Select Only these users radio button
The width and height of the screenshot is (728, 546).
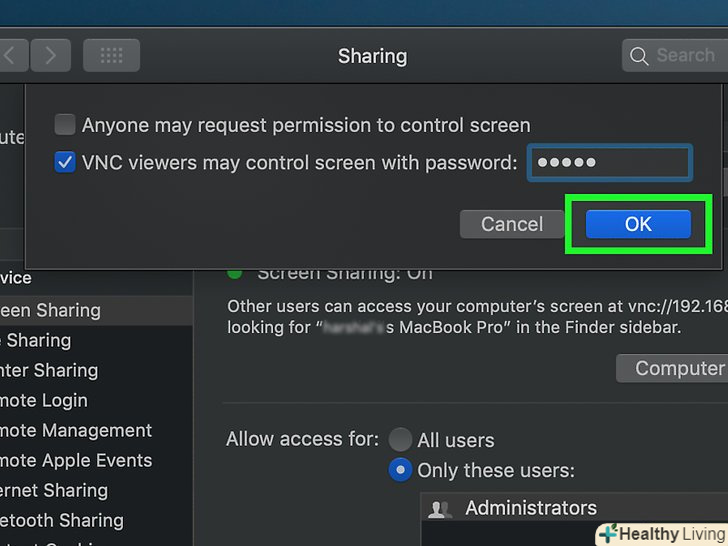[400, 470]
